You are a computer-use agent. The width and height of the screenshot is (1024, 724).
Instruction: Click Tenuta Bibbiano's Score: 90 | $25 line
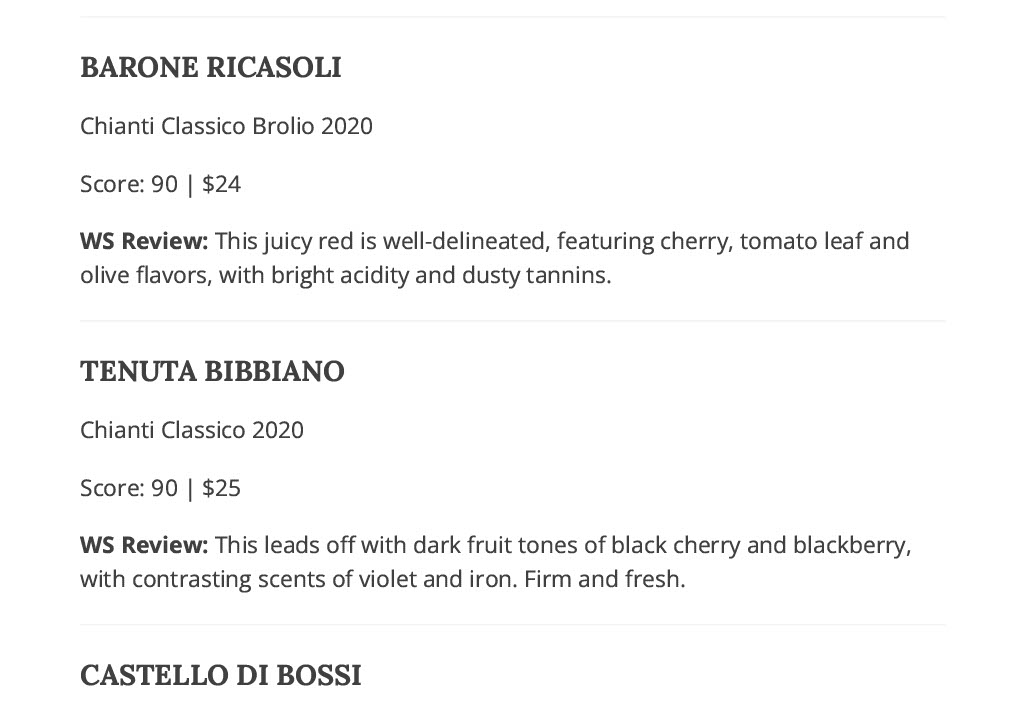click(x=161, y=488)
